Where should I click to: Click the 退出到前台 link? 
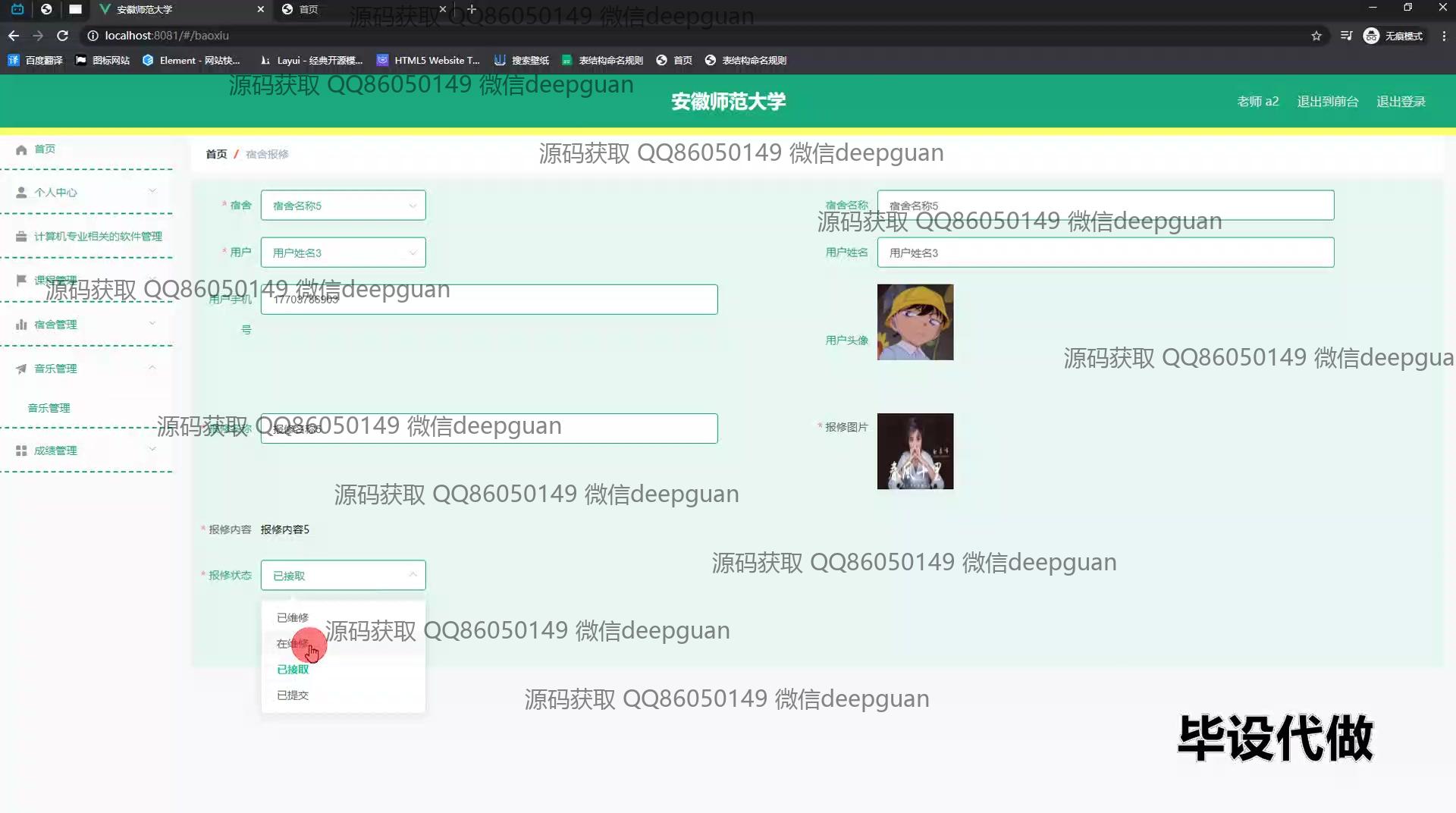click(1327, 102)
